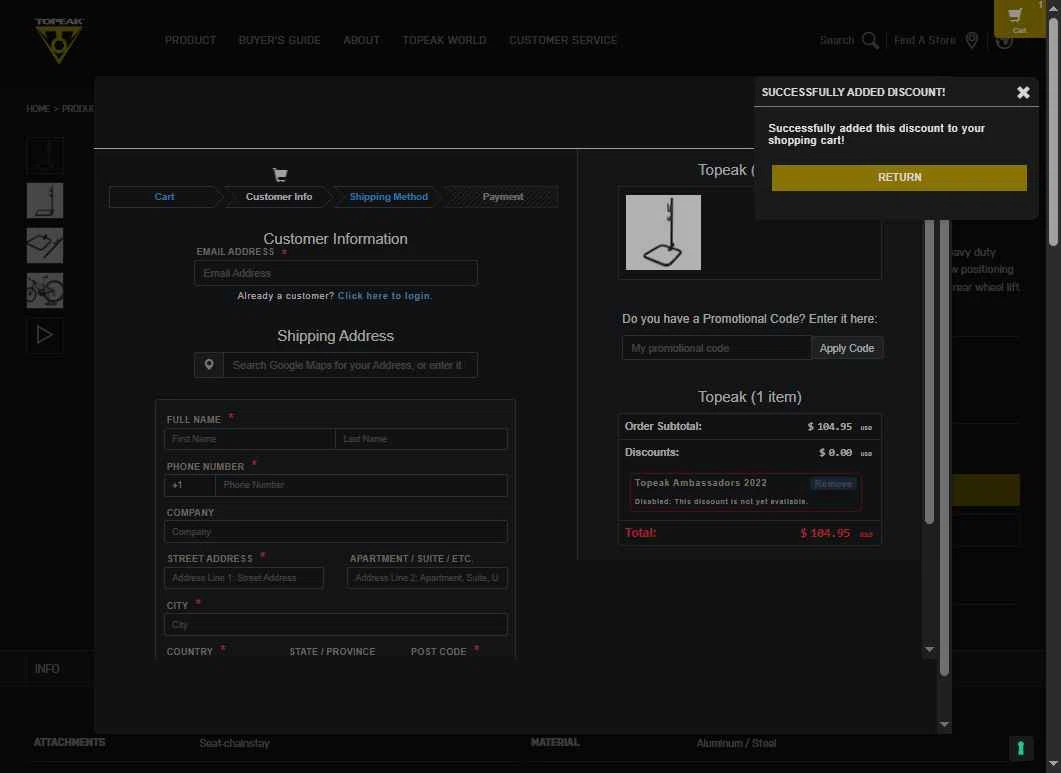Viewport: 1061px width, 773px height.
Task: Select the Shipping Method step
Action: tap(388, 197)
